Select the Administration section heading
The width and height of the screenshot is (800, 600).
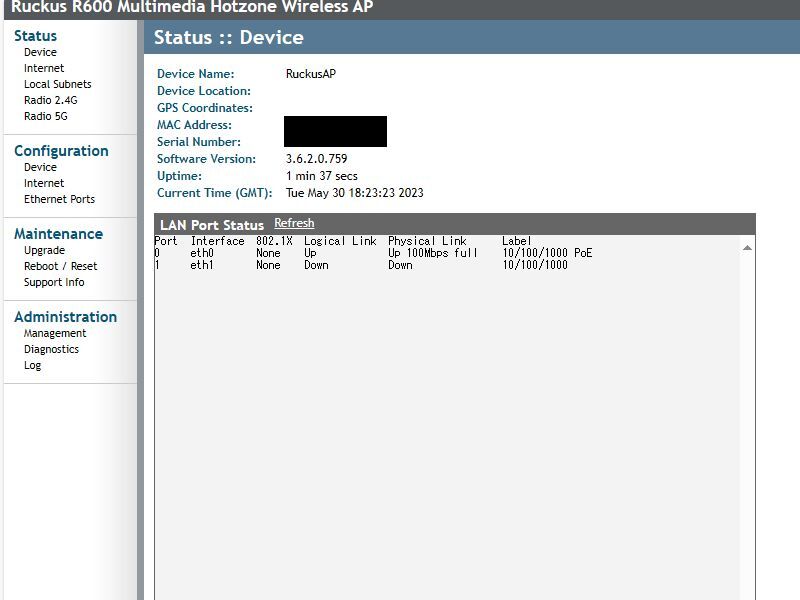(x=65, y=317)
